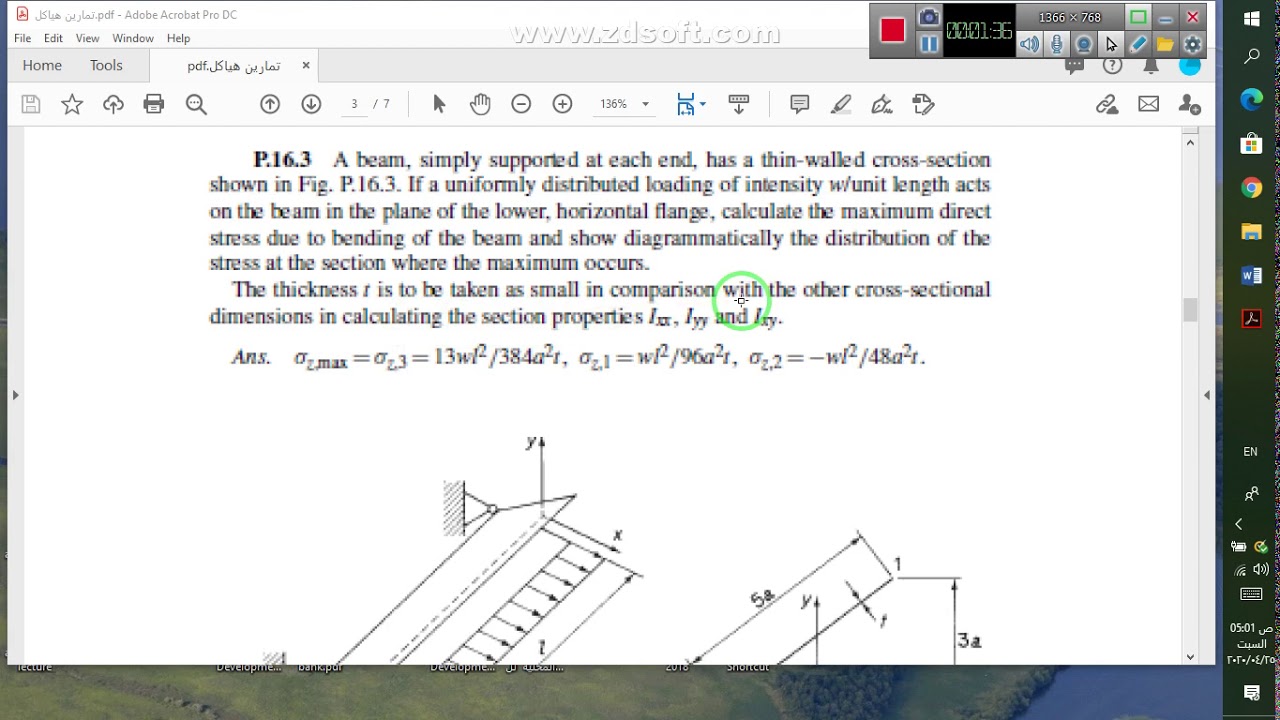Open the chat messages icon near Help
The image size is (1280, 720).
click(1075, 66)
